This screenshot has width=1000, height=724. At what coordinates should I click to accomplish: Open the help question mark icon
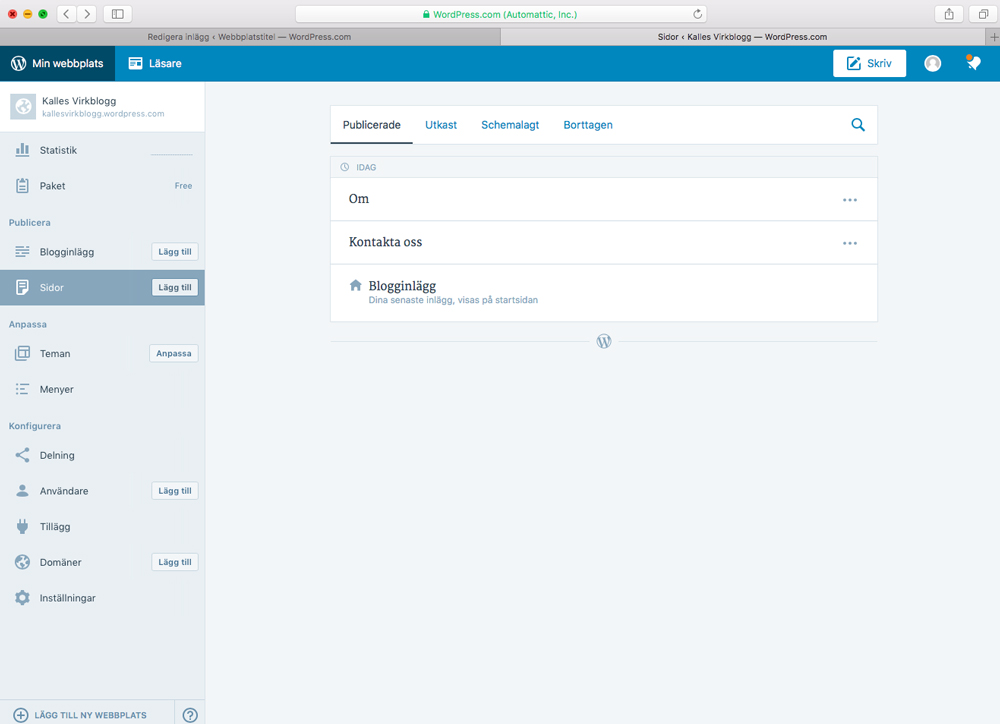pyautogui.click(x=190, y=715)
